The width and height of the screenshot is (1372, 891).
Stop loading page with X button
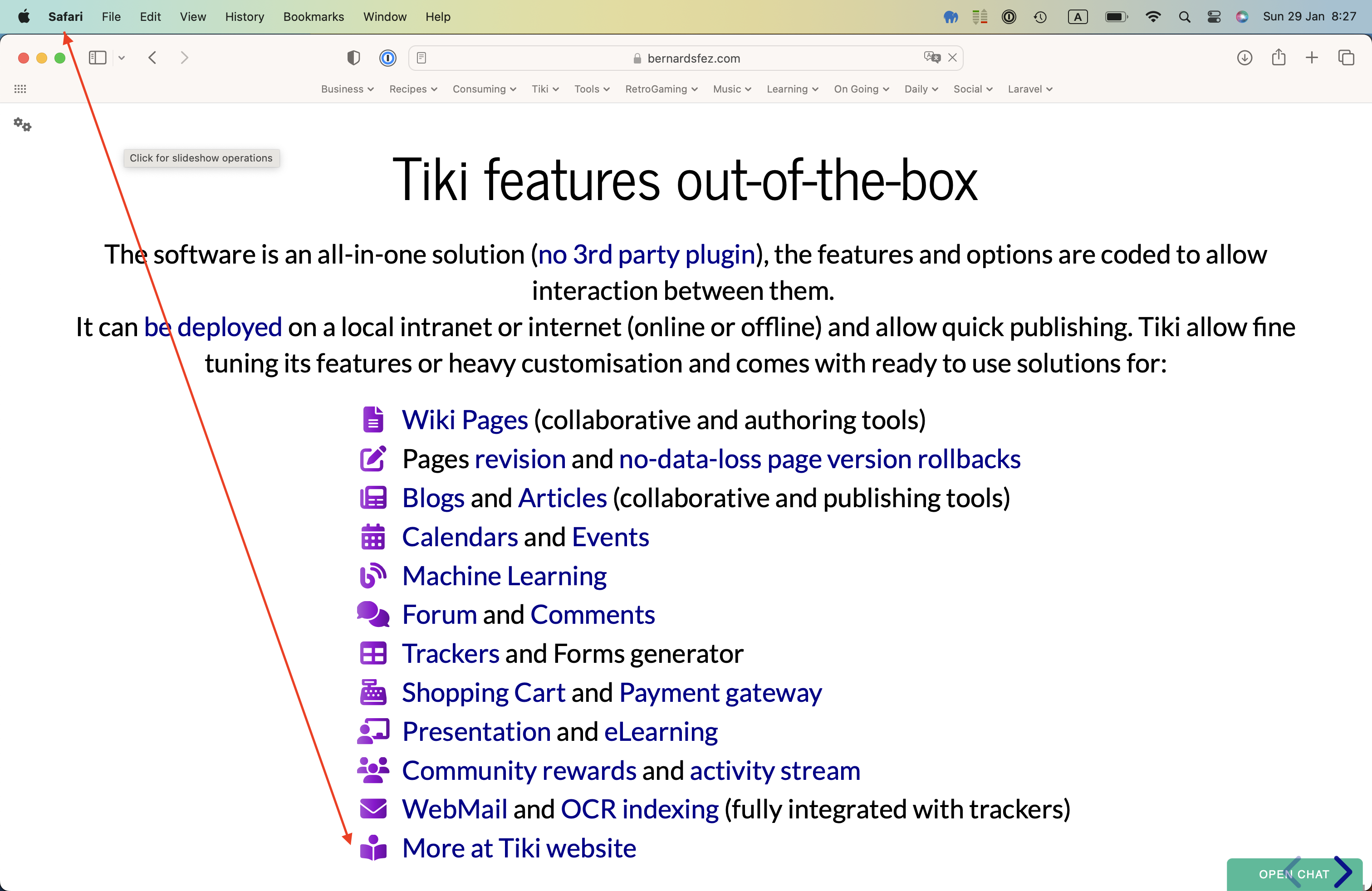point(952,58)
